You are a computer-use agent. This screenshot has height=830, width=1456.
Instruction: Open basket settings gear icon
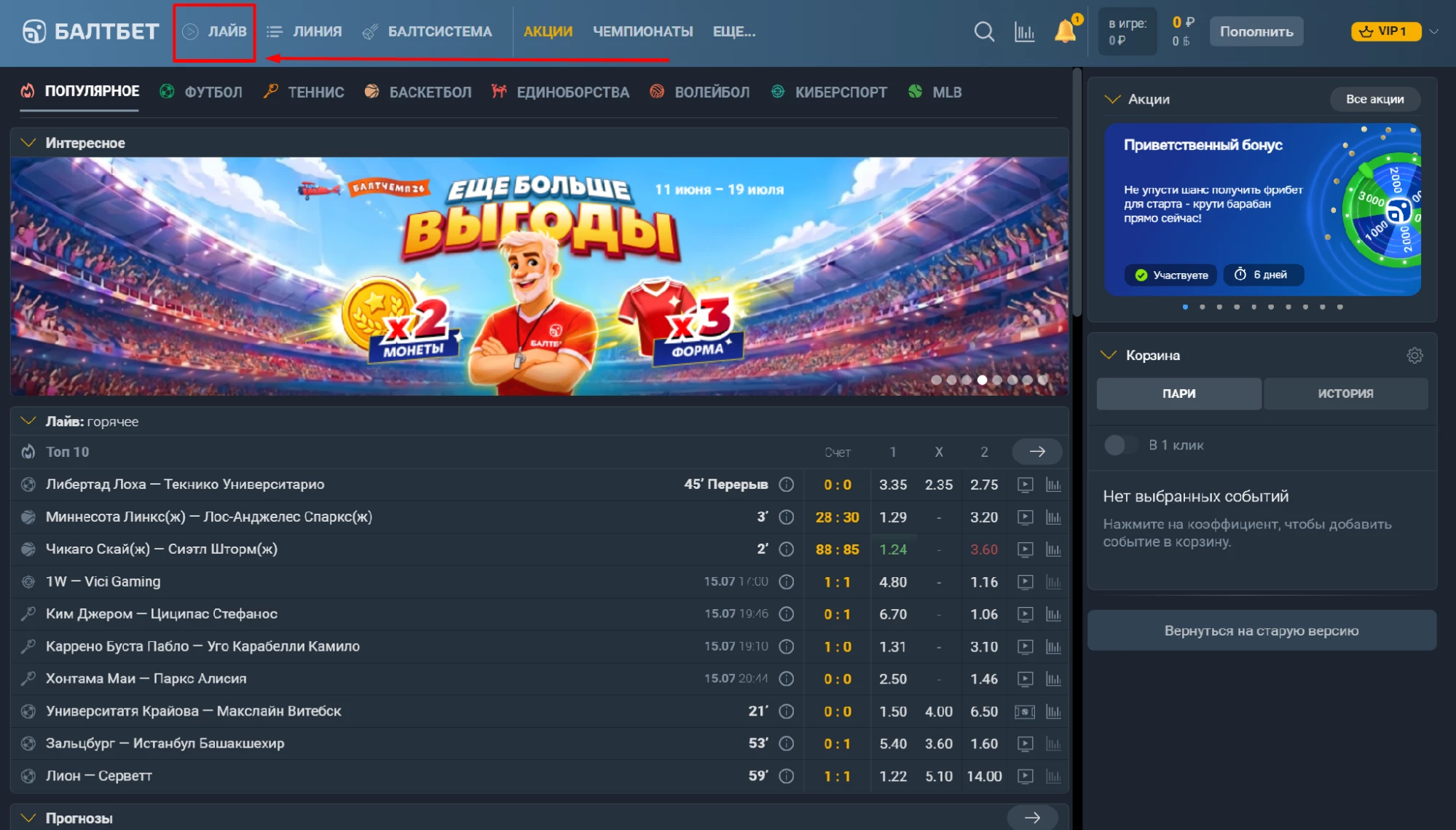point(1414,355)
